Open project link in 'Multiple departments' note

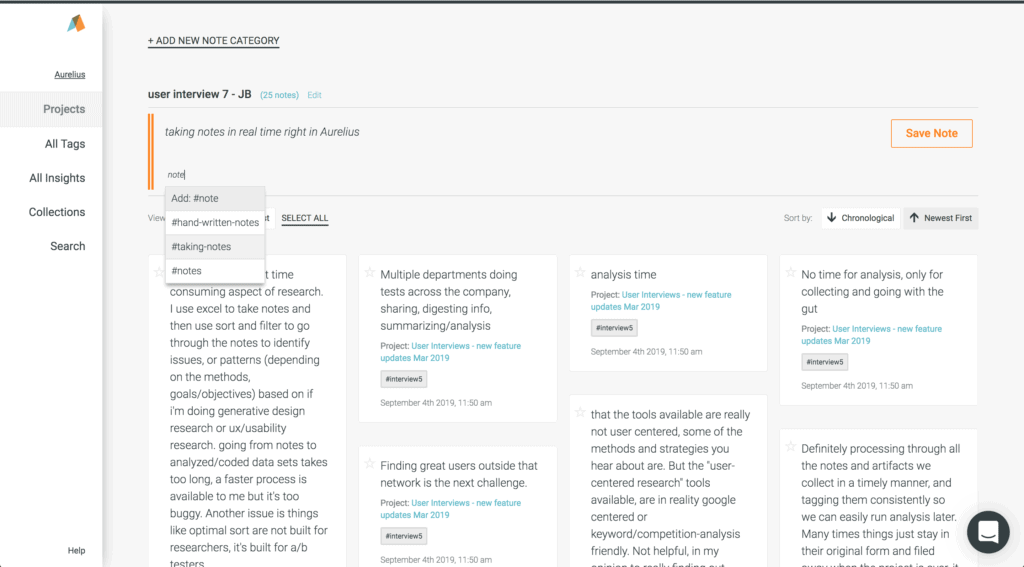coord(450,352)
